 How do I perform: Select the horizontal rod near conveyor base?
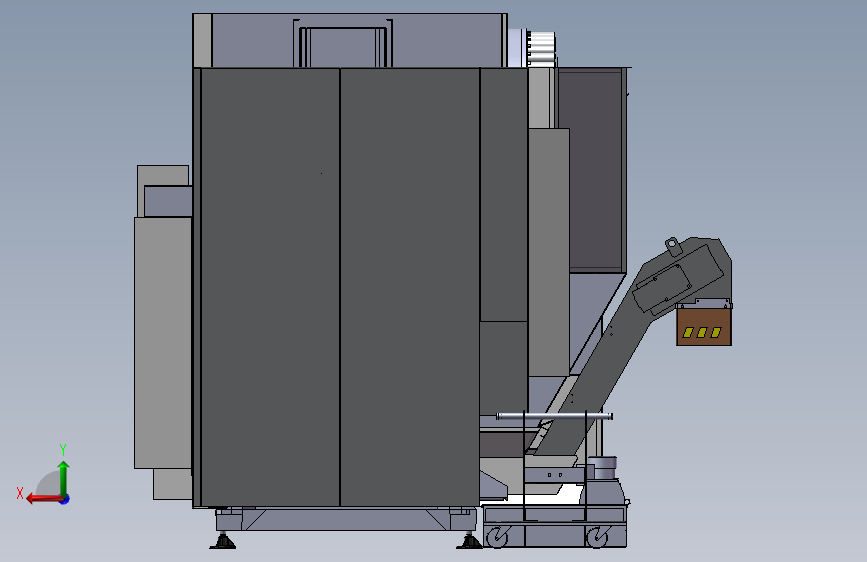coord(554,417)
